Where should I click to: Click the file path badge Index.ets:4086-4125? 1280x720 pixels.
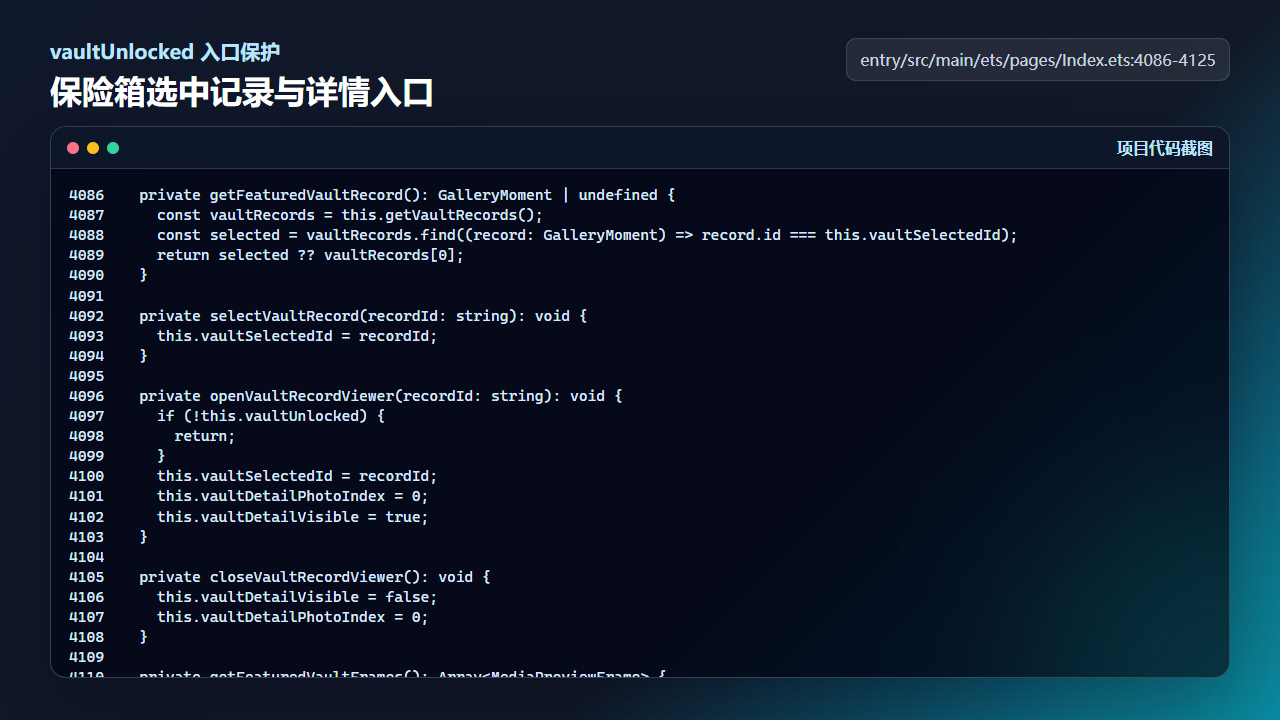coord(1038,60)
